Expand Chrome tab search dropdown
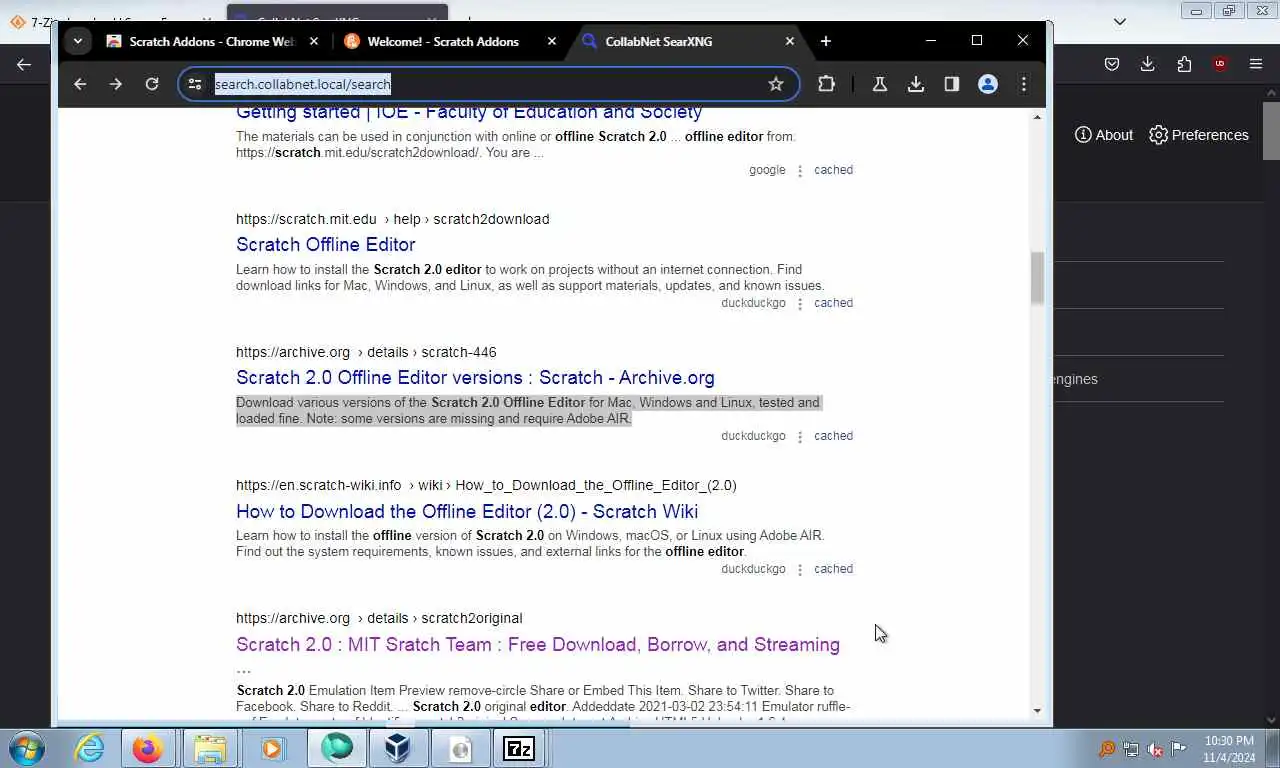The image size is (1280, 768). (x=78, y=41)
